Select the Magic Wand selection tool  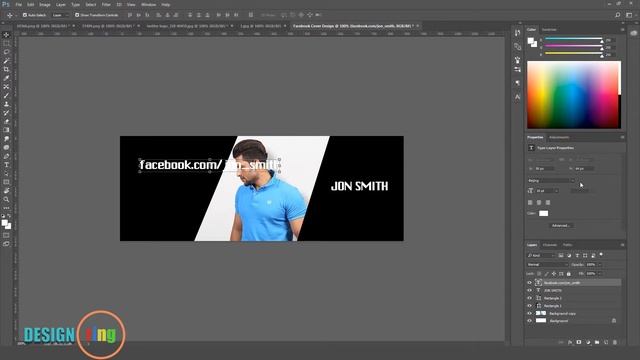pyautogui.click(x=6, y=60)
